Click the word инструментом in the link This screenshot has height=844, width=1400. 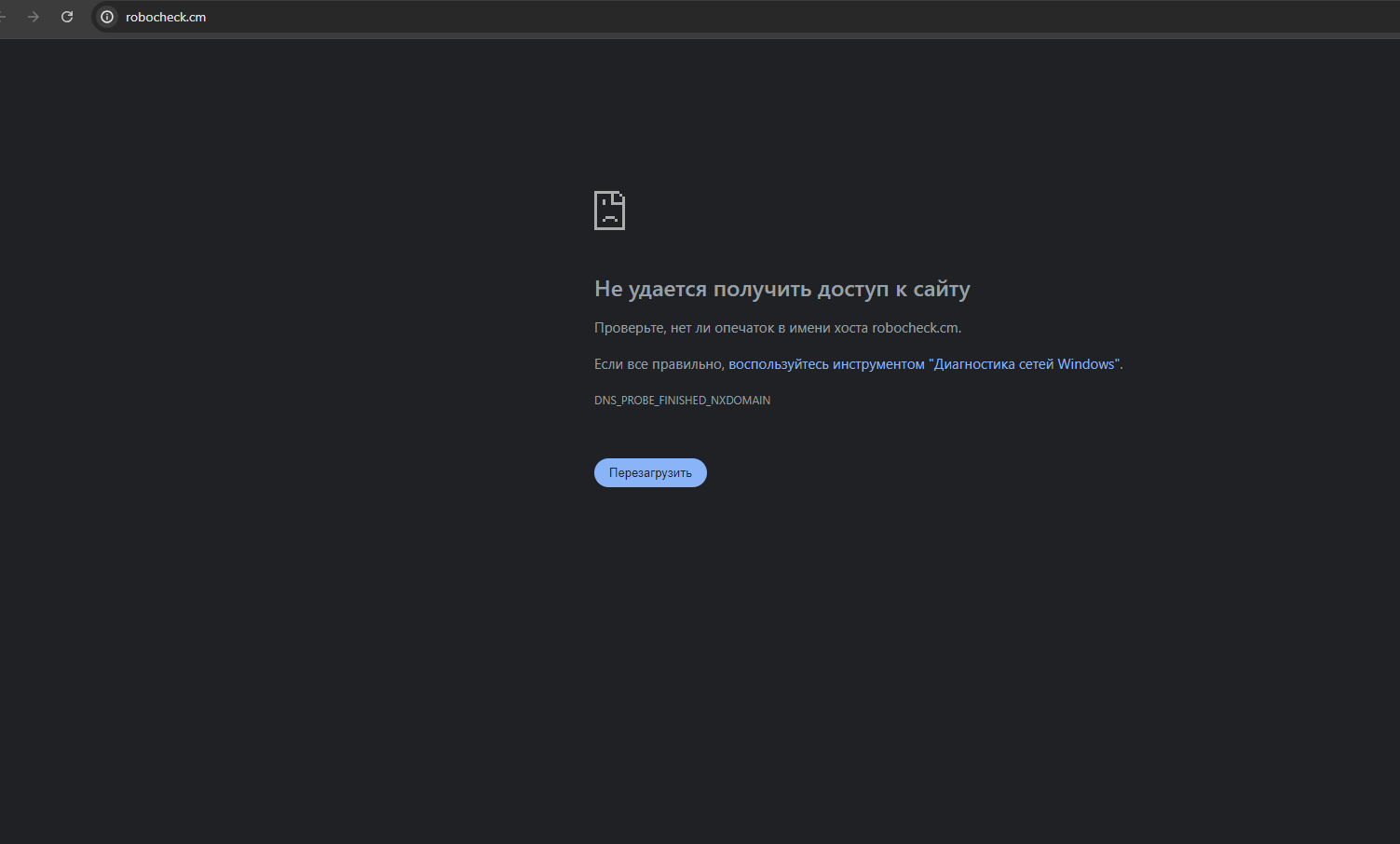878,364
